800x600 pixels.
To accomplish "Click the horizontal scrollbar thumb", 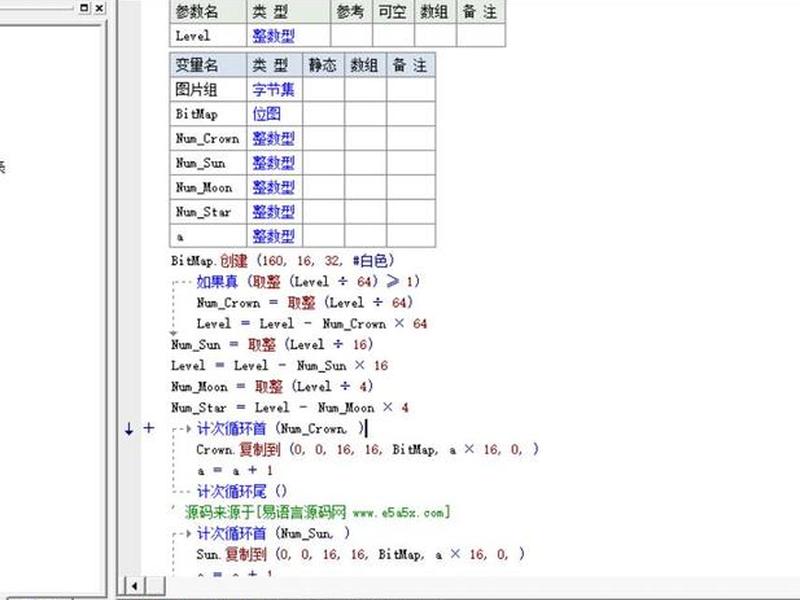I will (x=156, y=586).
